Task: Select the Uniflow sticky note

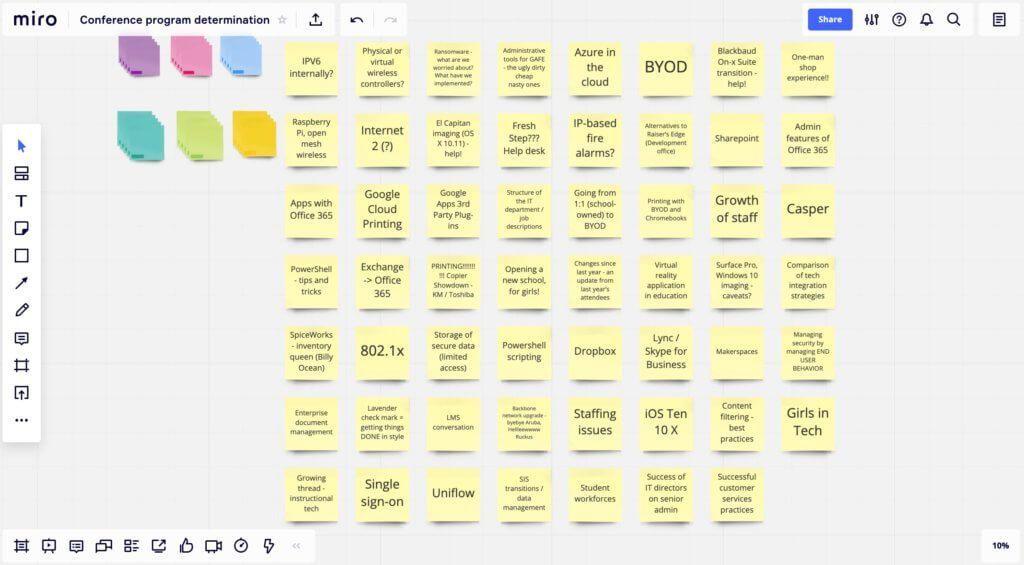Action: [x=453, y=493]
